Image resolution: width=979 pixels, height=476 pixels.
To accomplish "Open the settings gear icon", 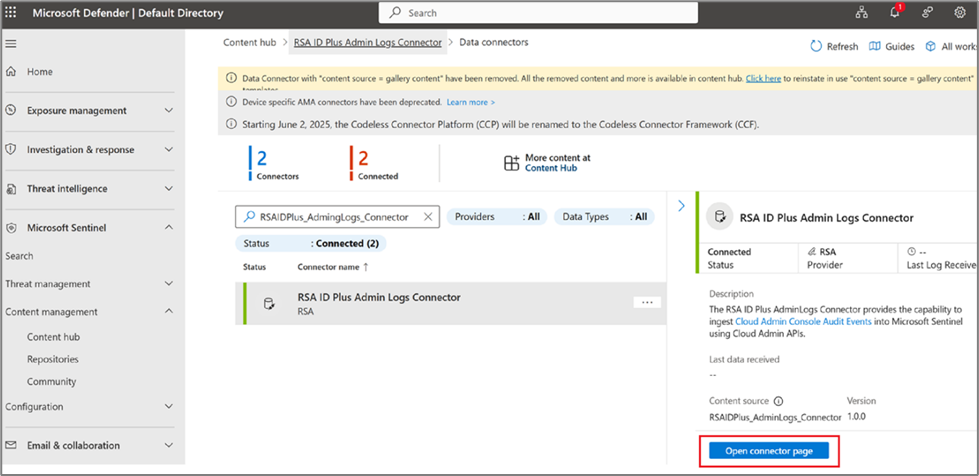I will [x=960, y=13].
